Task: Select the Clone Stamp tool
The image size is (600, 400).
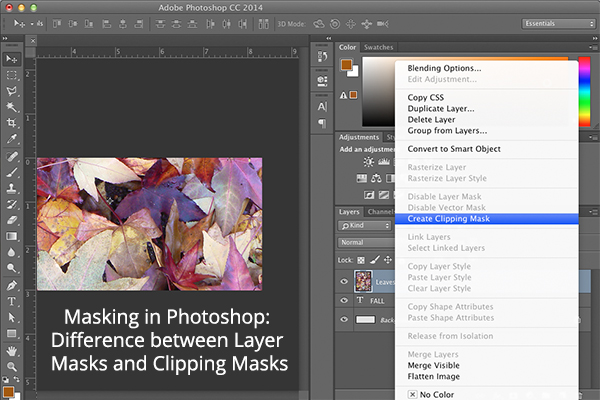Action: pos(11,188)
